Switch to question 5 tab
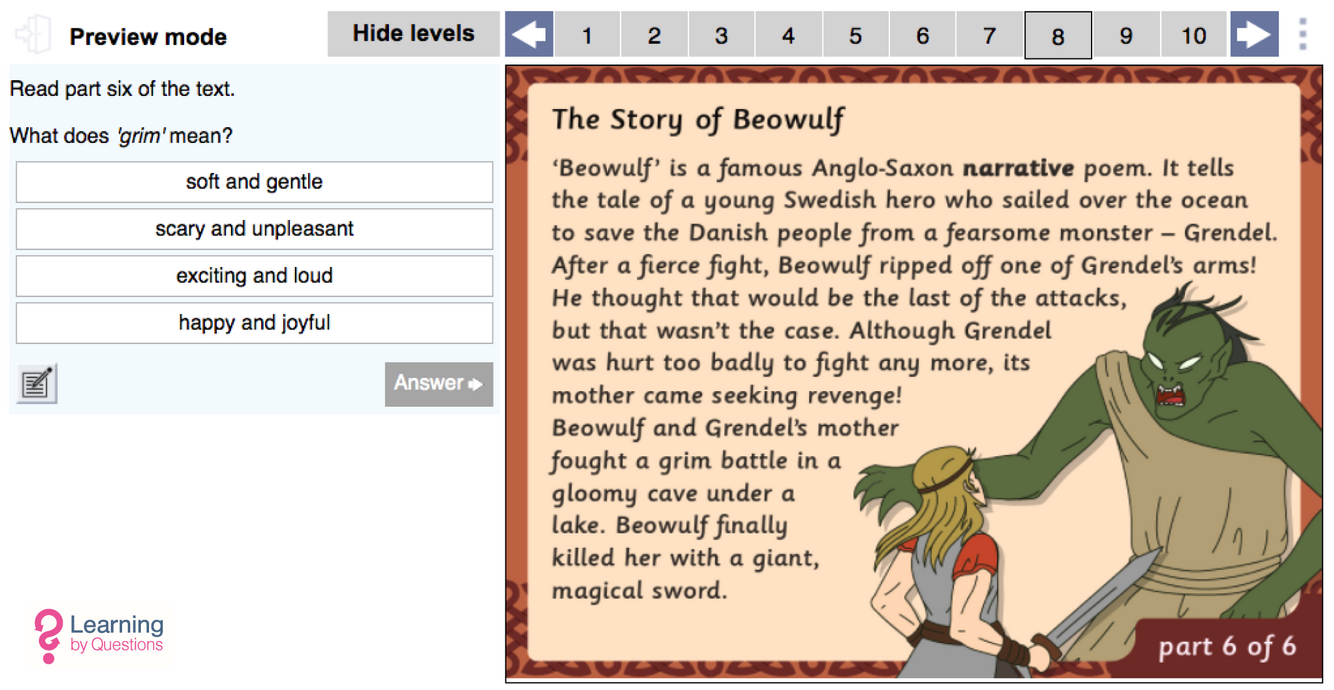Screen dimensions: 1334x690 point(855,36)
